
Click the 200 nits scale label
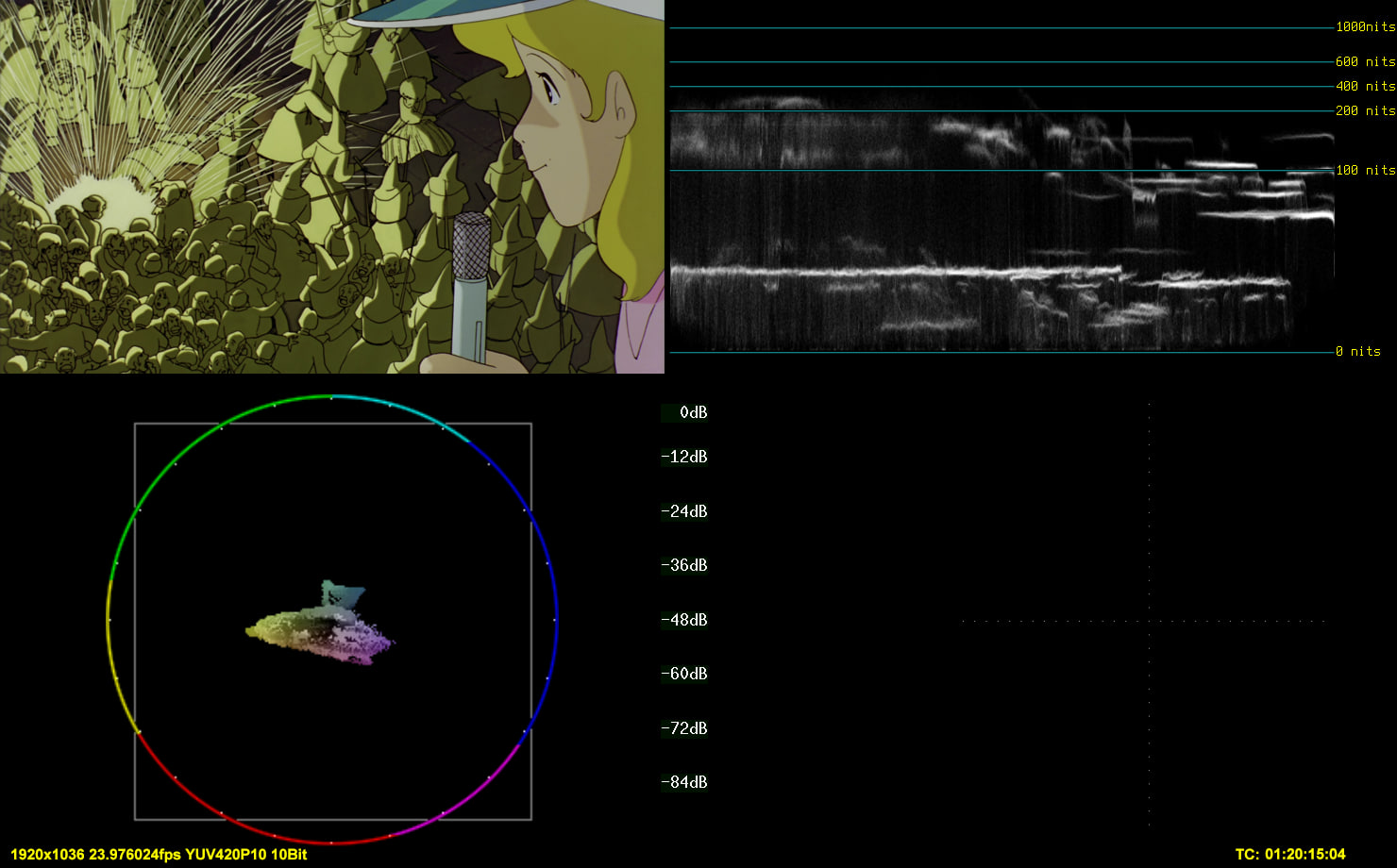click(1365, 110)
